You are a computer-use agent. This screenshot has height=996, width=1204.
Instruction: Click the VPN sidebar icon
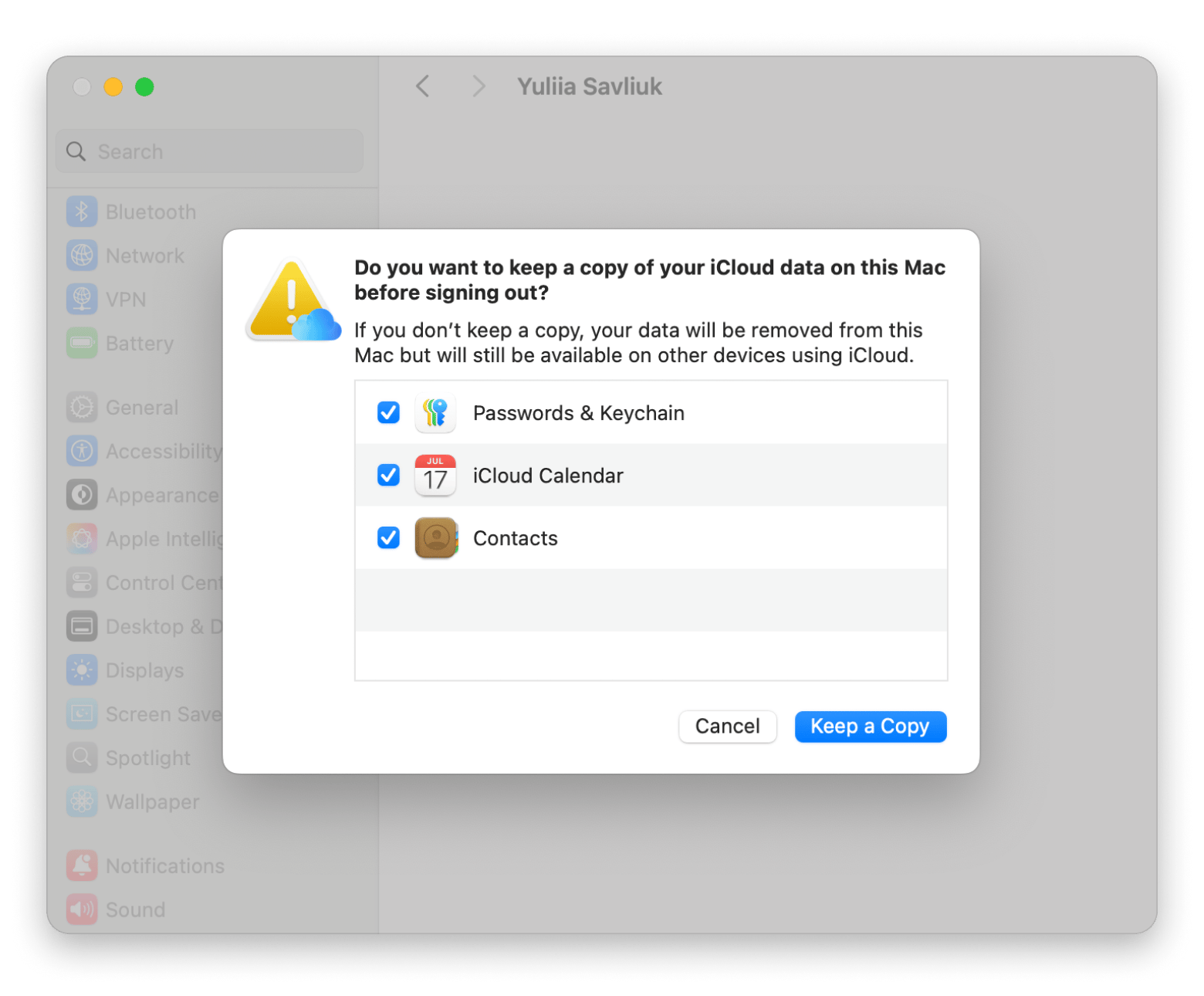tap(82, 300)
